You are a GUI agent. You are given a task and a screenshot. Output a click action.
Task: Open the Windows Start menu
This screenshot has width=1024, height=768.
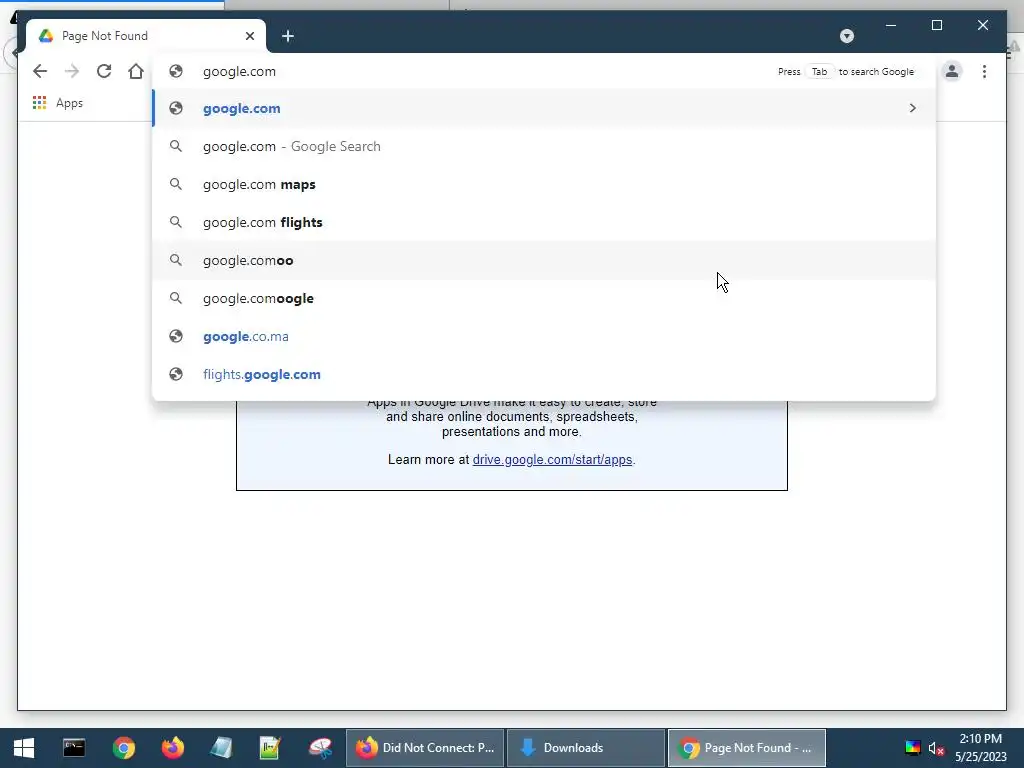(x=24, y=748)
